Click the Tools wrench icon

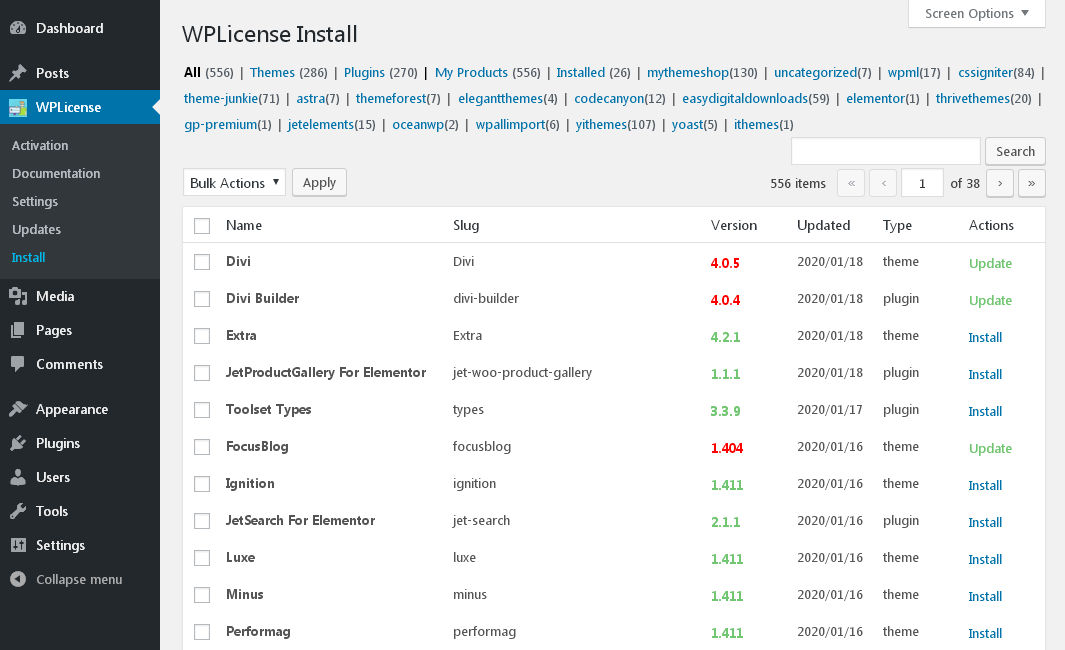coord(18,511)
